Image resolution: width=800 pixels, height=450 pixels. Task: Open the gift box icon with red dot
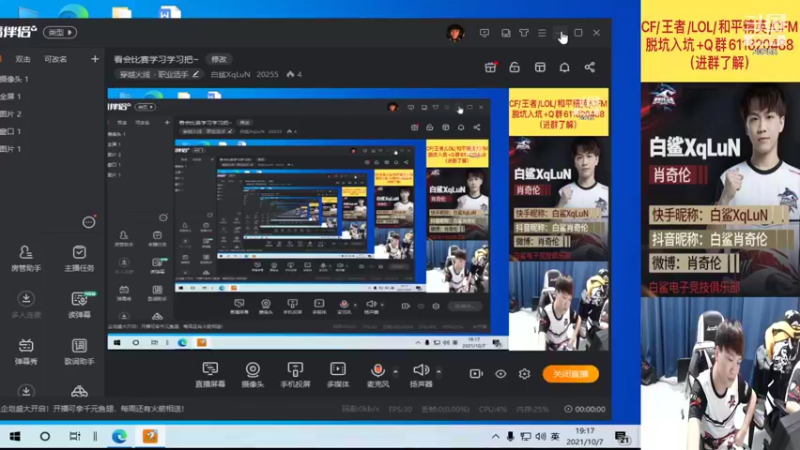(x=490, y=67)
